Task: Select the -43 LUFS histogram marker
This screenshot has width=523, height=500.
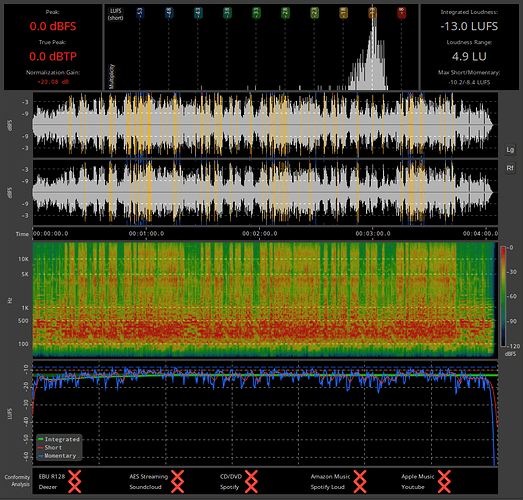Action: click(198, 13)
